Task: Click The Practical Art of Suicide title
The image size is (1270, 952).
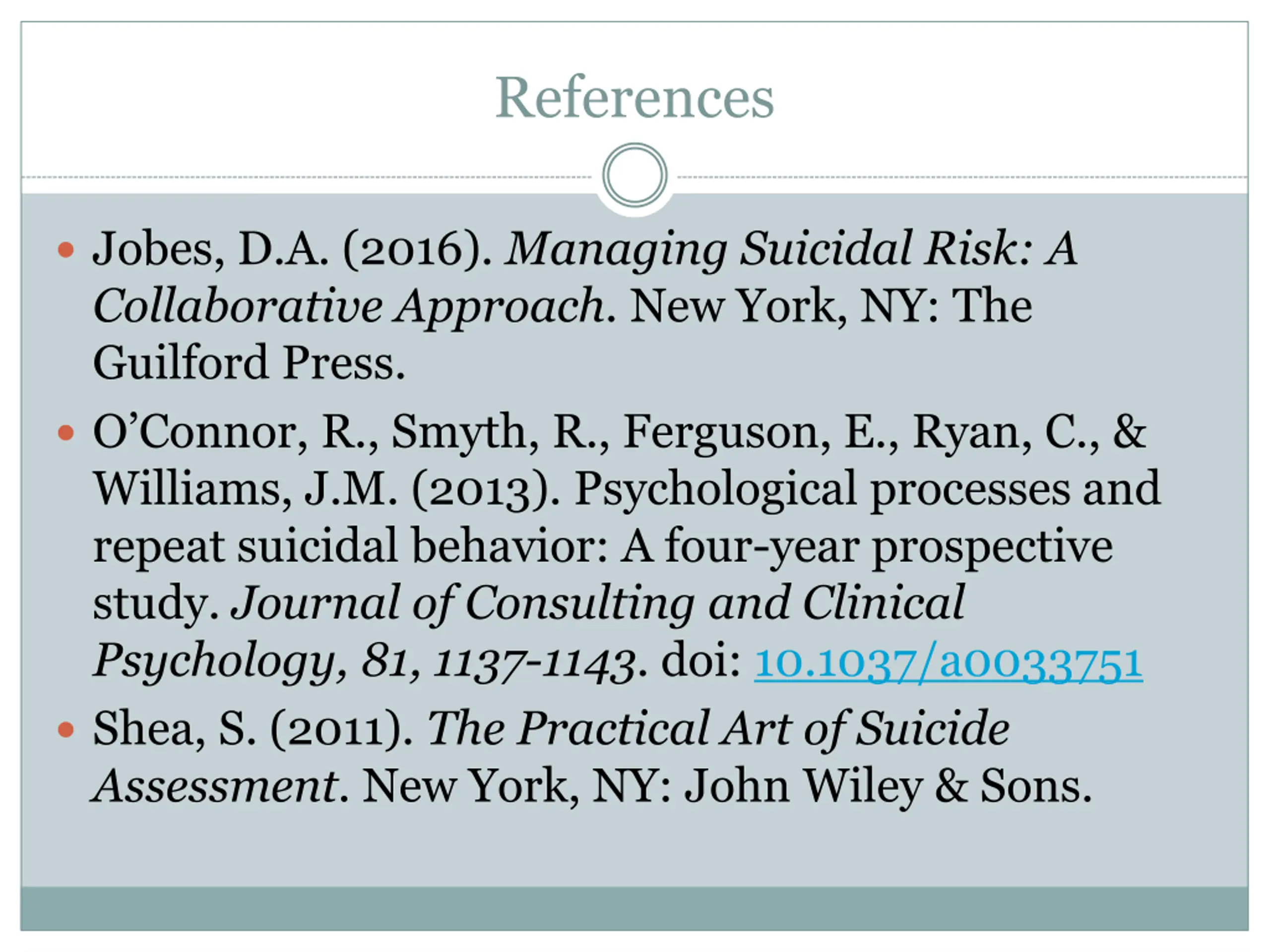Action: click(x=718, y=729)
